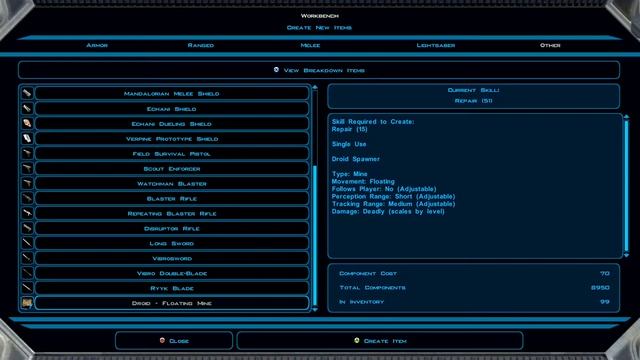Select Repeating Blaster Rifle in list
Viewport: 640px width, 360px height.
pyautogui.click(x=172, y=213)
